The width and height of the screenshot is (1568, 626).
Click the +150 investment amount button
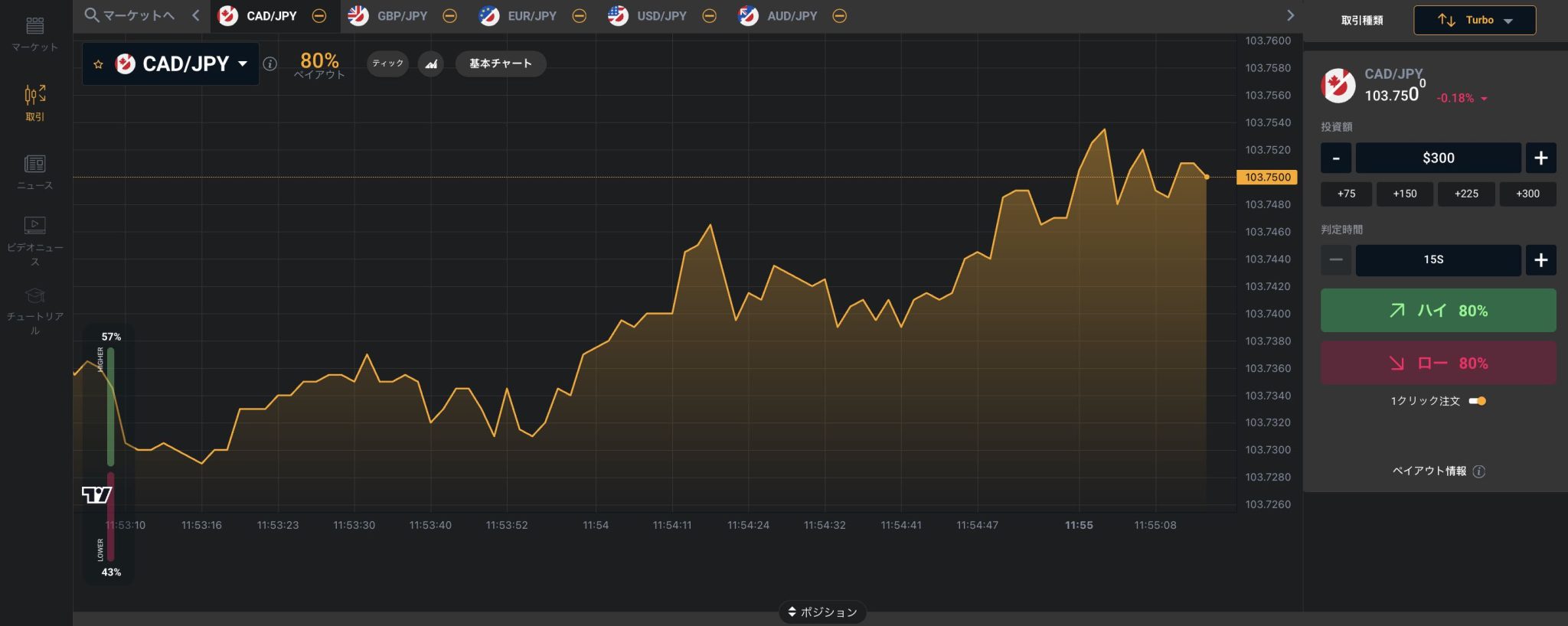click(x=1404, y=194)
